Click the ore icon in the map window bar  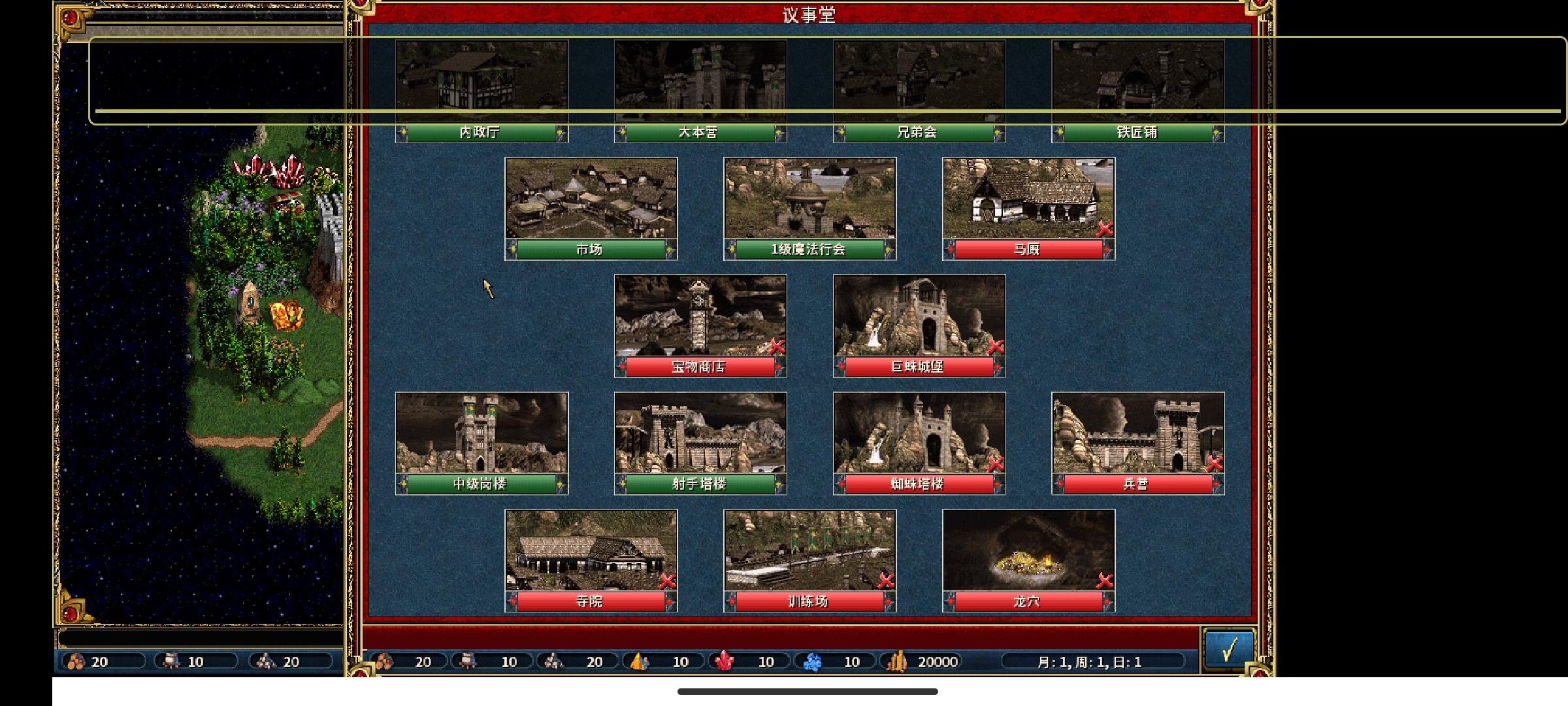(x=266, y=662)
